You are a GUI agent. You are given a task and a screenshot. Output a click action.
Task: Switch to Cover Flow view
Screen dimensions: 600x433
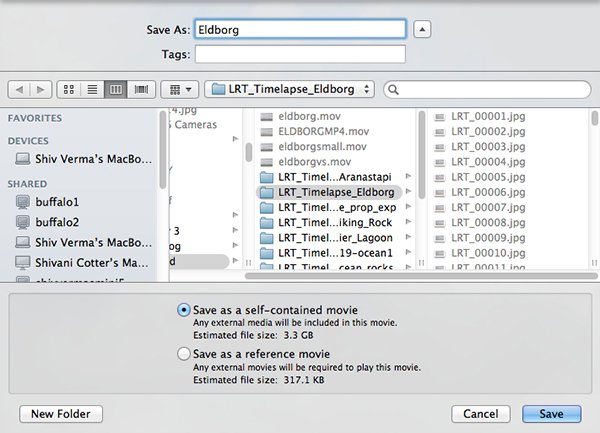(x=141, y=90)
